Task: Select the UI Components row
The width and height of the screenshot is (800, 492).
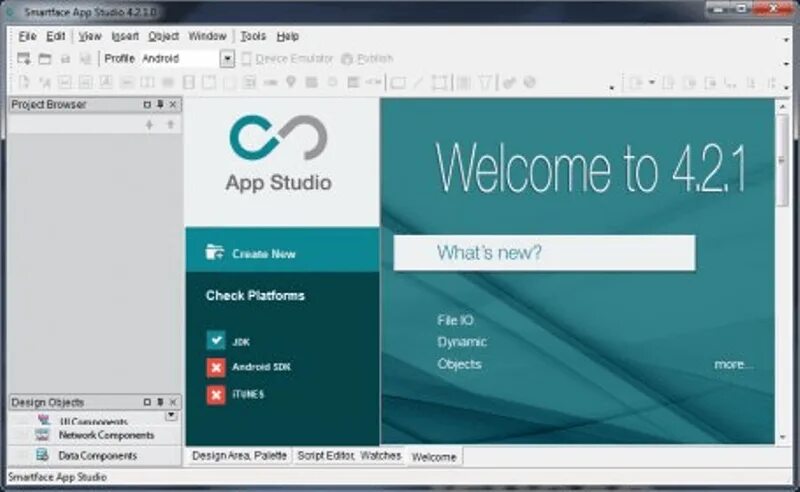Action: tap(95, 420)
